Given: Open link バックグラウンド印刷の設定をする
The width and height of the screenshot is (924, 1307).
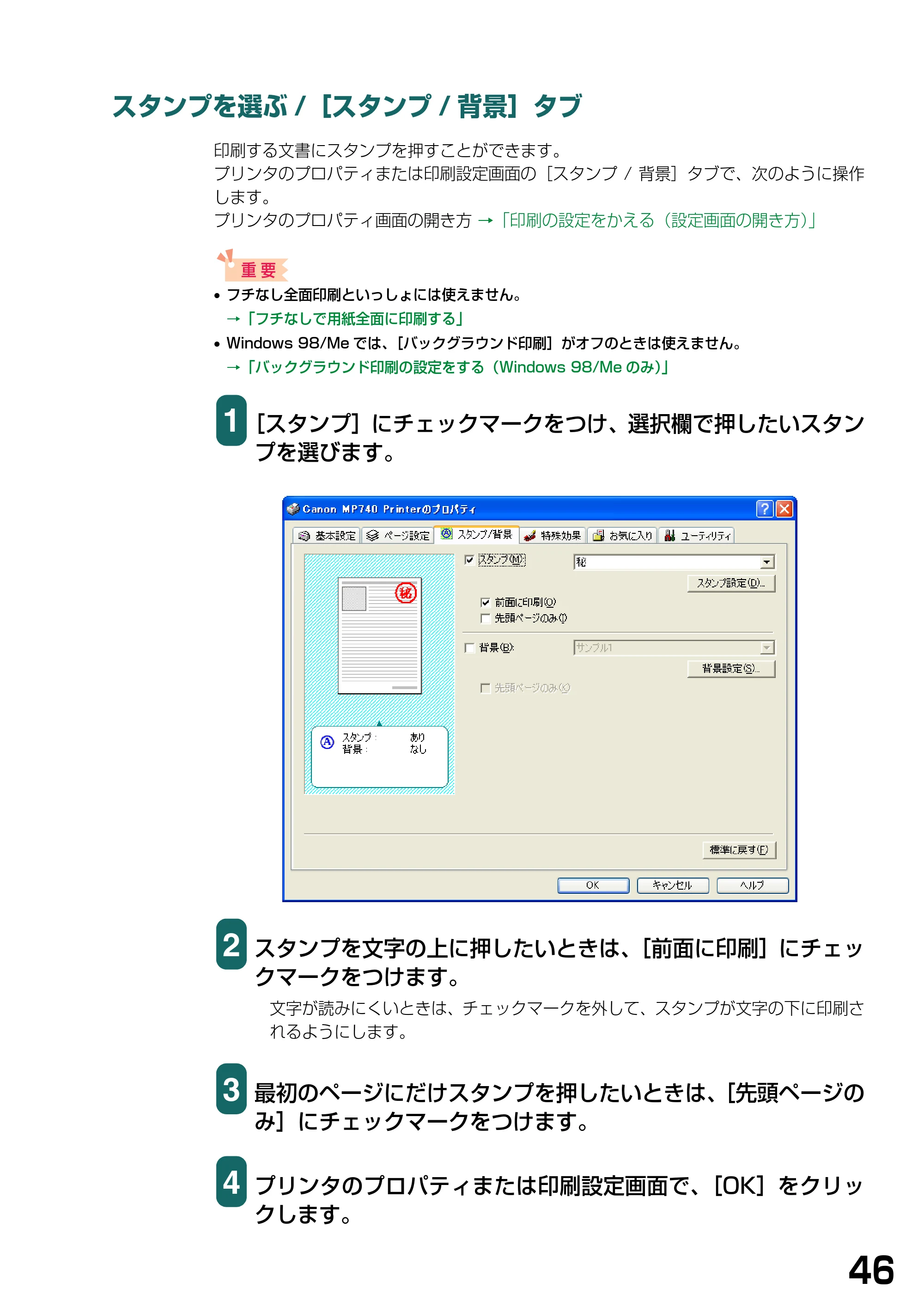Looking at the screenshot, I should coord(457,367).
